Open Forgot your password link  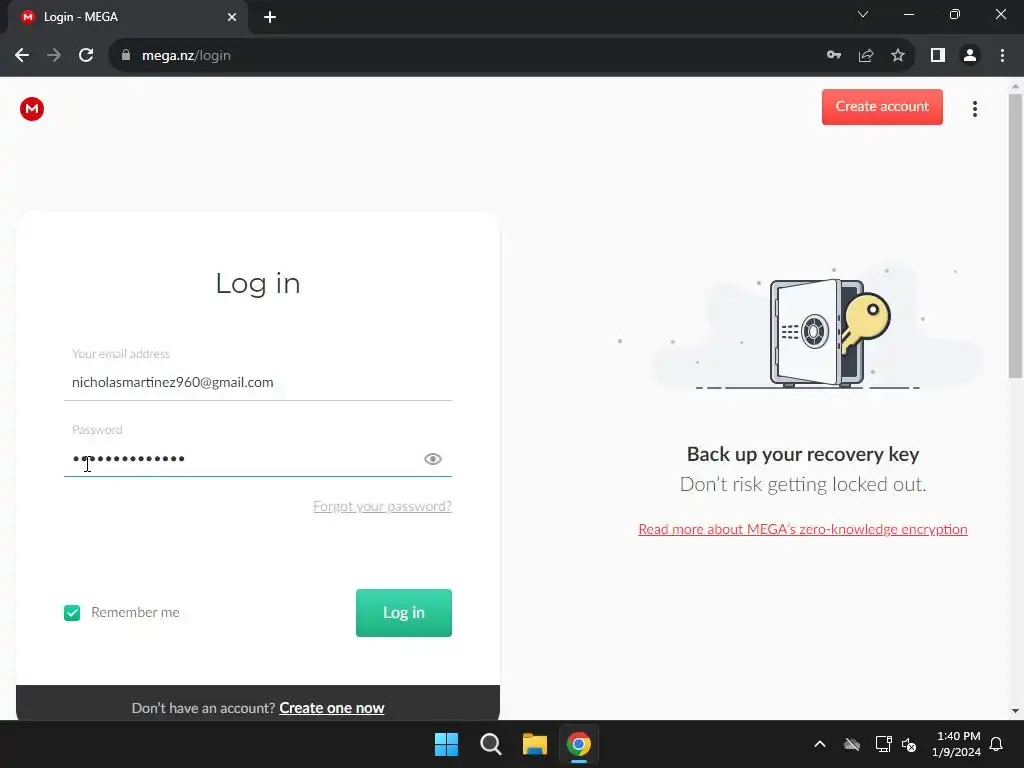coord(382,506)
